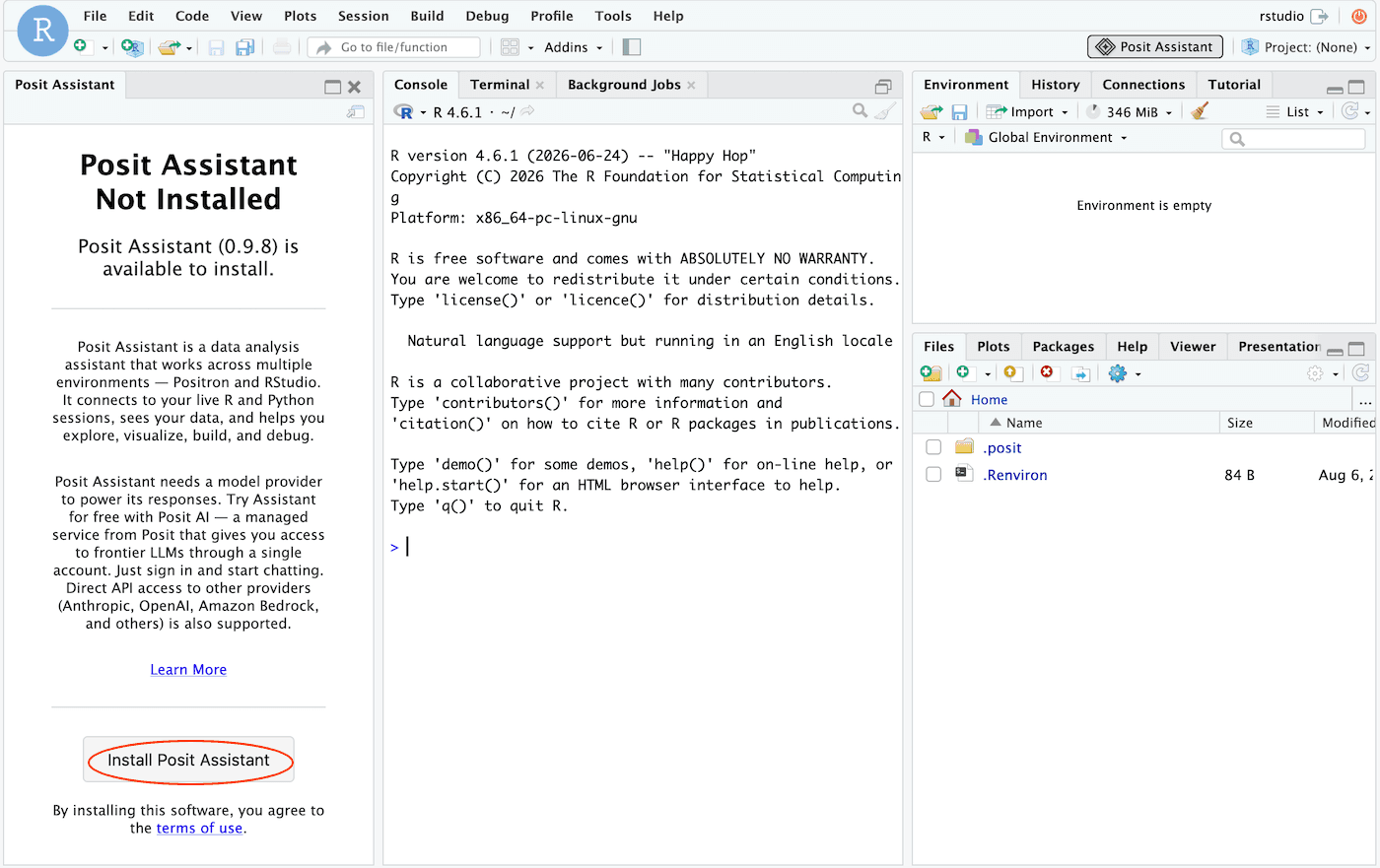This screenshot has height=868, width=1380.
Task: Click the Home breadcrumb link
Action: pos(989,399)
